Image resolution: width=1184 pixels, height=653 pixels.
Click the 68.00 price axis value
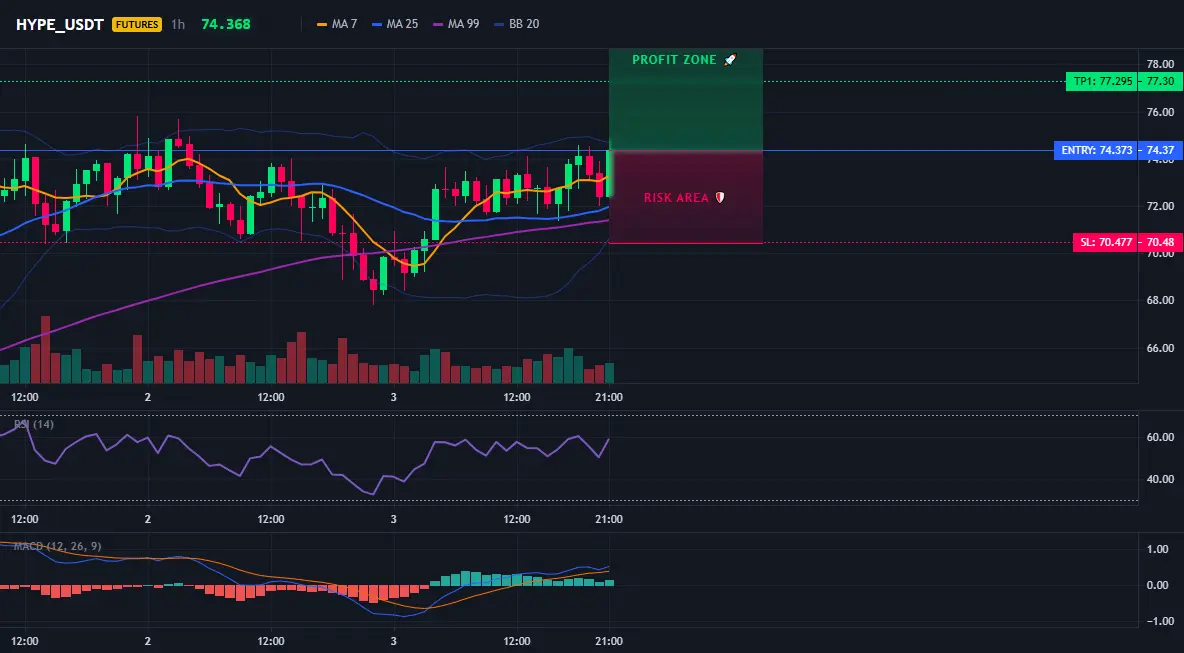coord(1160,300)
